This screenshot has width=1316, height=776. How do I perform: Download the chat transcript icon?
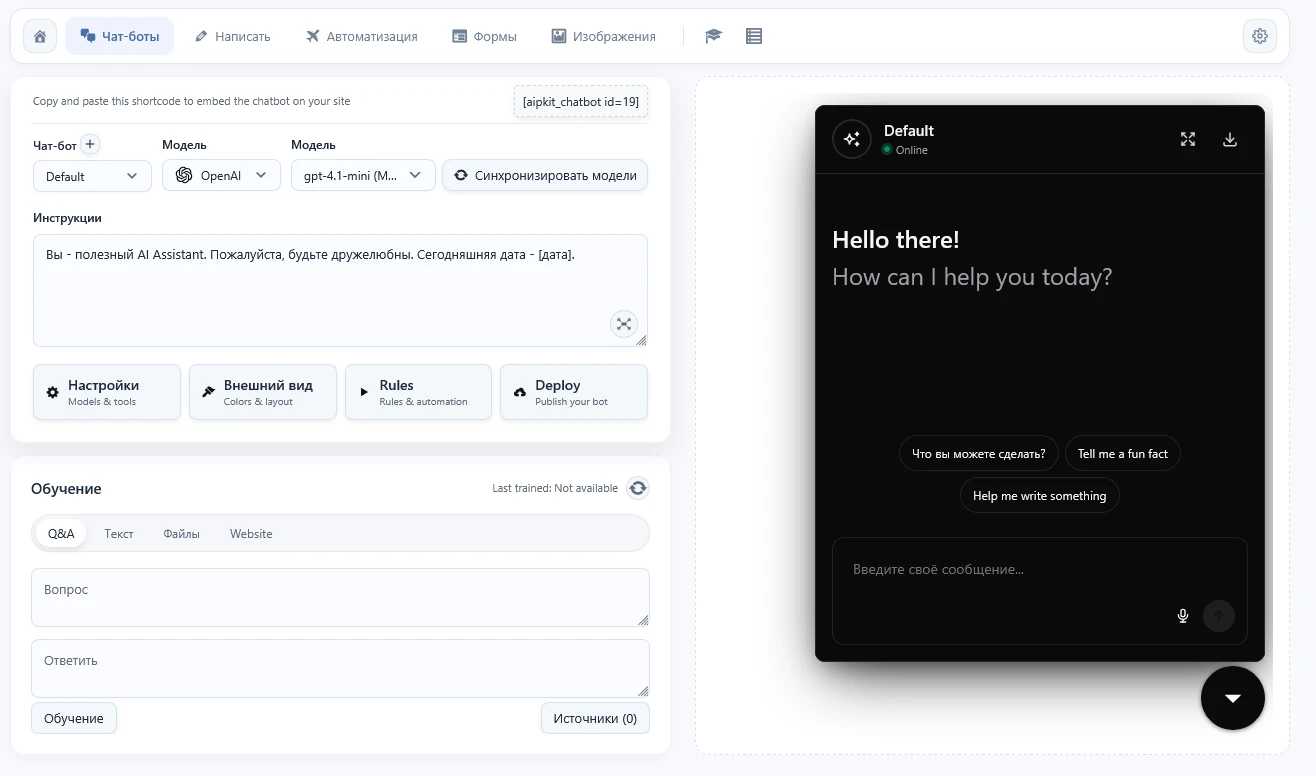click(1230, 139)
